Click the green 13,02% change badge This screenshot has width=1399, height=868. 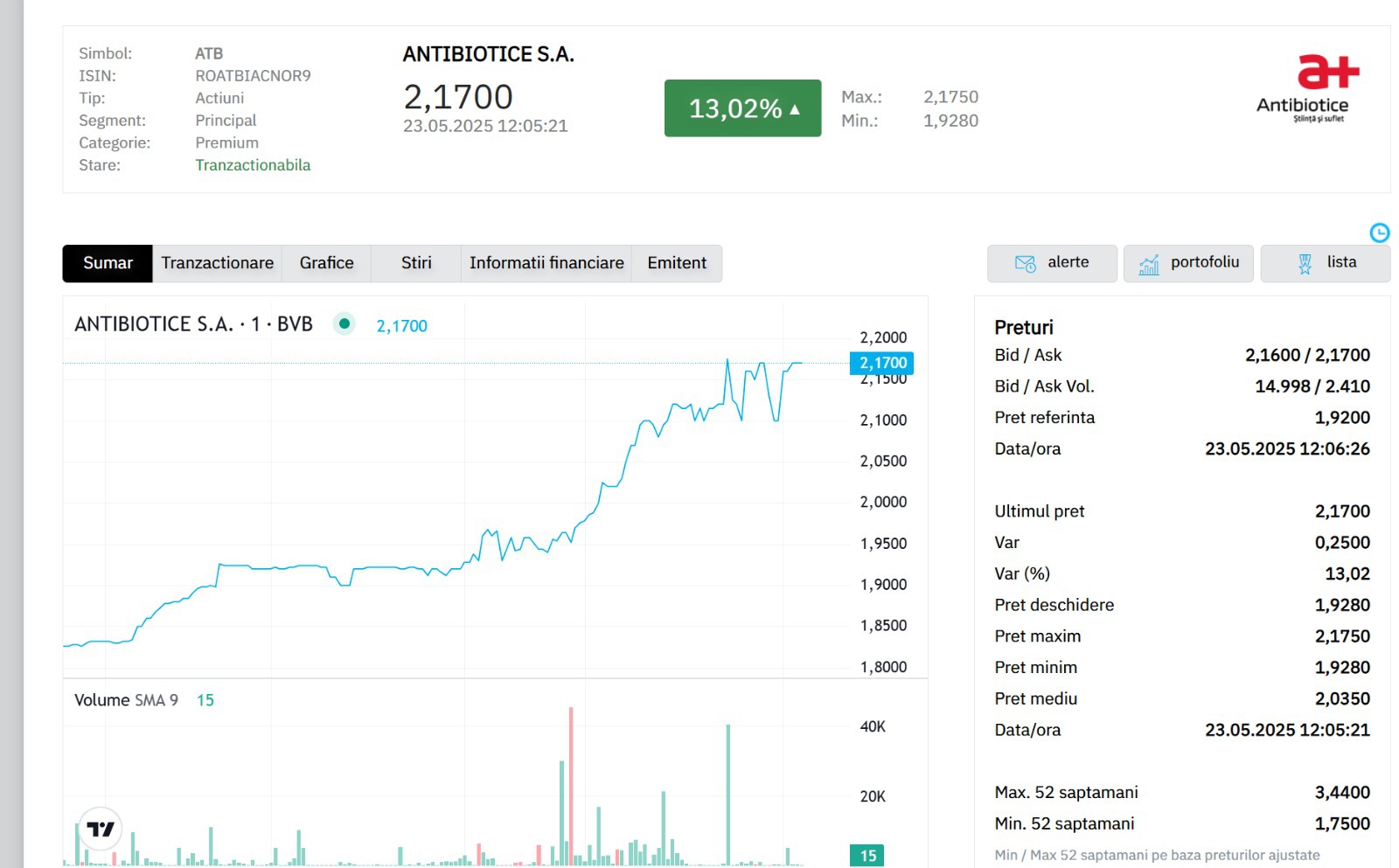coord(742,108)
